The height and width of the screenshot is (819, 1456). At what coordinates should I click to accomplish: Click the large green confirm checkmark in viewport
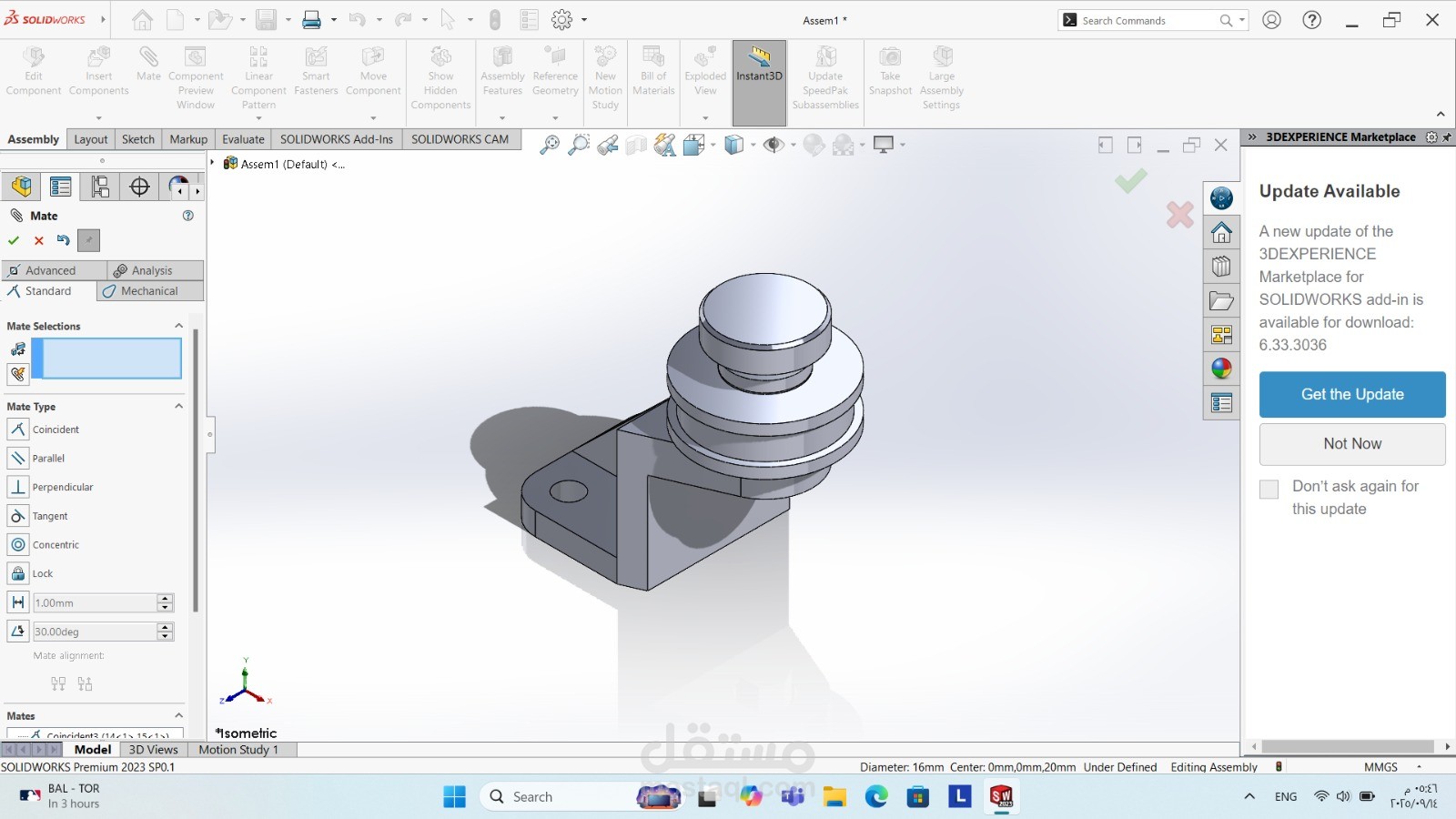coord(1131,181)
